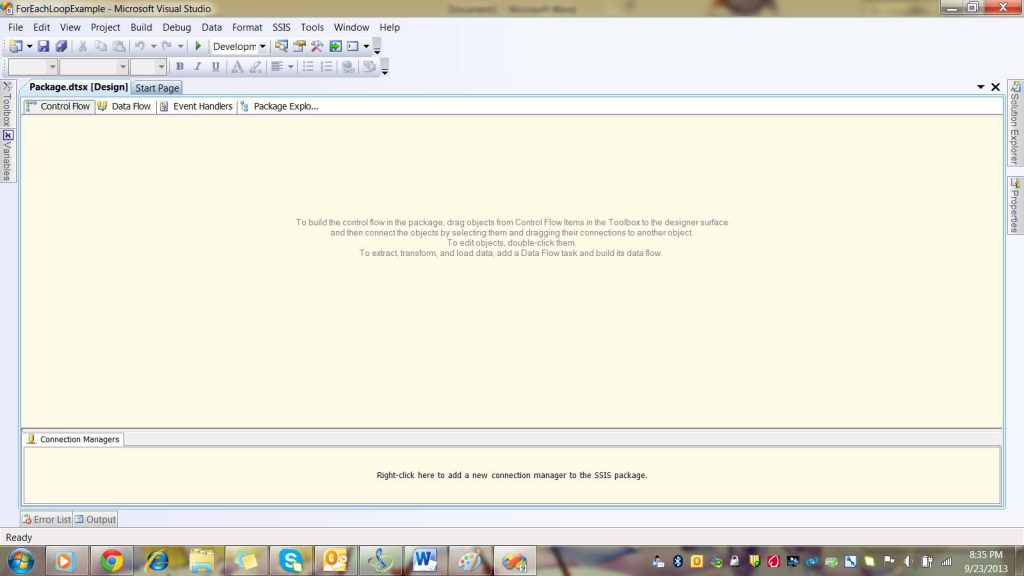The image size is (1024, 576).
Task: Expand the Toolbox side panel
Action: 7,106
